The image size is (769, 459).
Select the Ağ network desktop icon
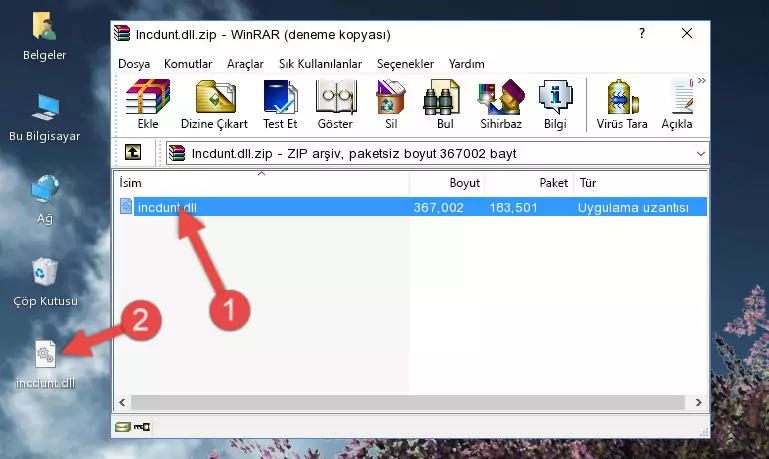point(45,200)
